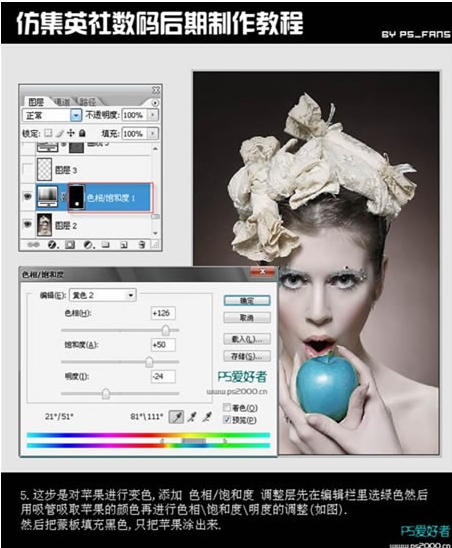452x548 pixels.
Task: Select the subtract from sample eyedropper
Action: coord(208,417)
